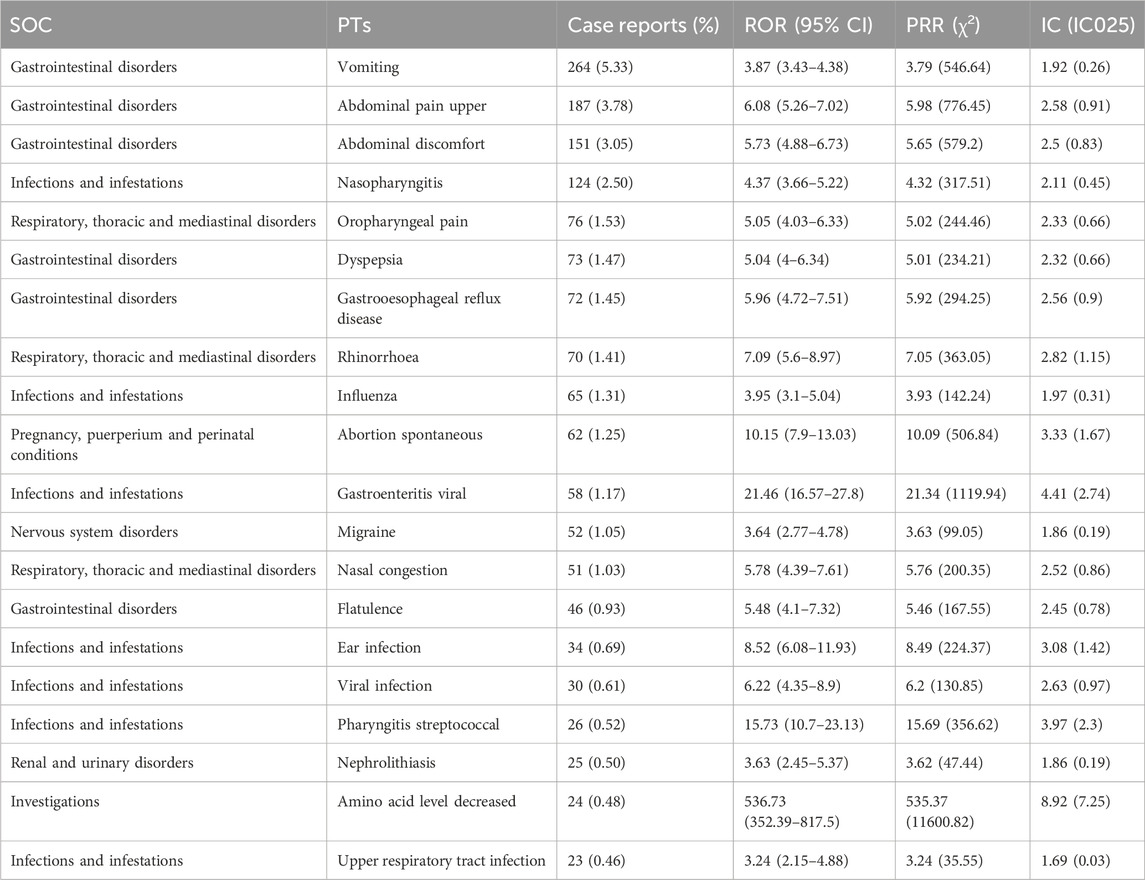Select the Nasopharyngitis row term
1145x880 pixels.
coord(387,182)
